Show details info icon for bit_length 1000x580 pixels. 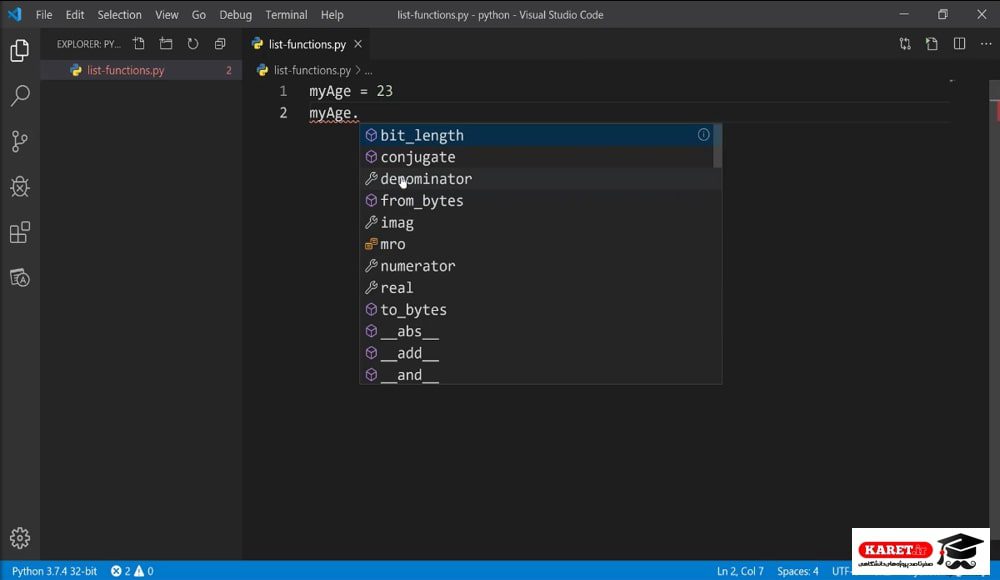[x=703, y=135]
